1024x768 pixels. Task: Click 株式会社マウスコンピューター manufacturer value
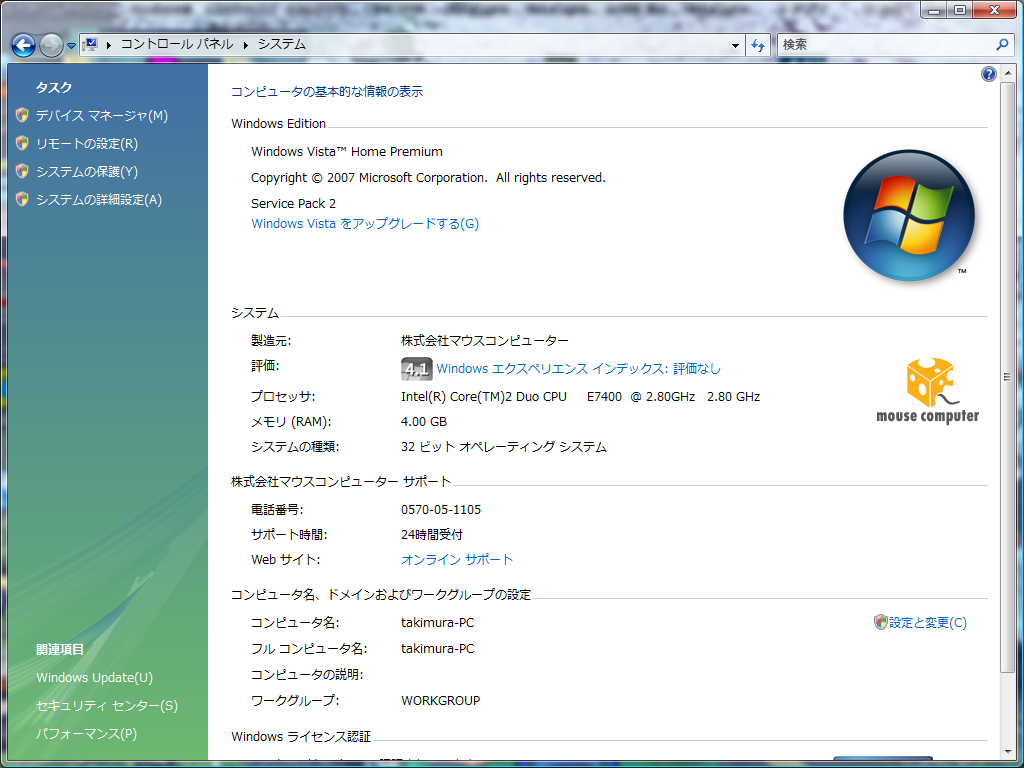(x=485, y=341)
